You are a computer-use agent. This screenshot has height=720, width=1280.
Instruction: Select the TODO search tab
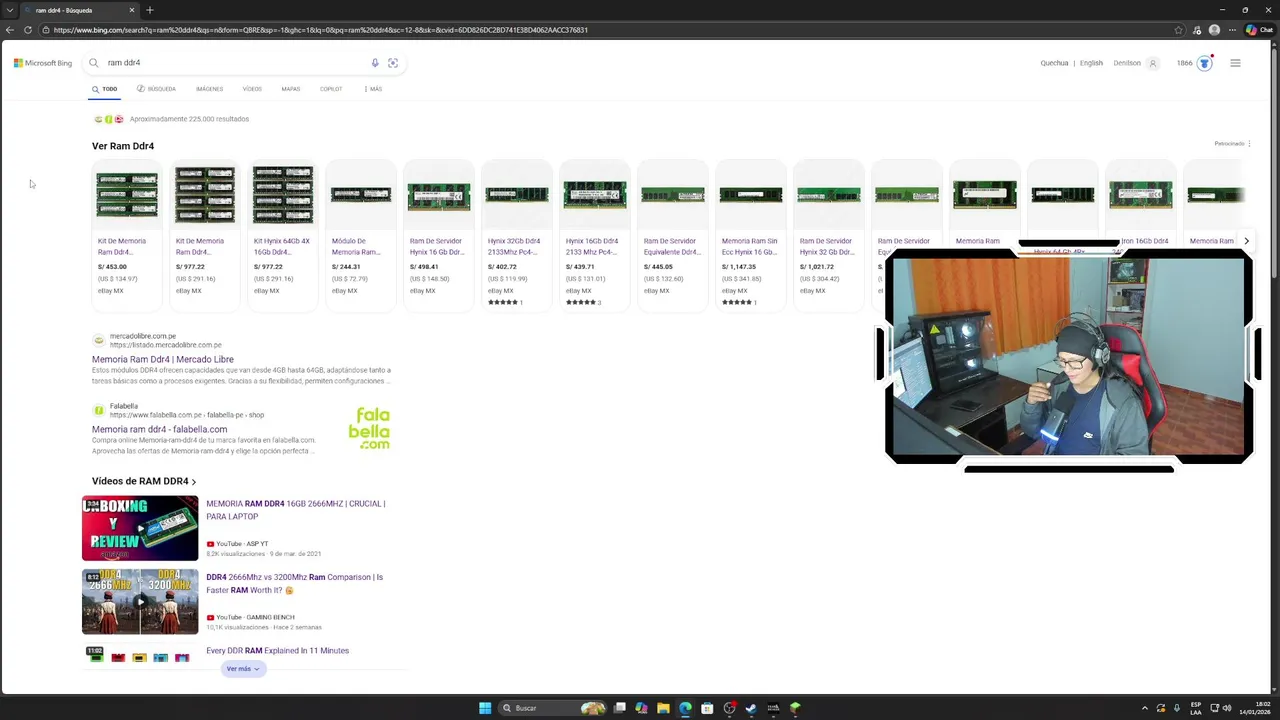pyautogui.click(x=105, y=89)
